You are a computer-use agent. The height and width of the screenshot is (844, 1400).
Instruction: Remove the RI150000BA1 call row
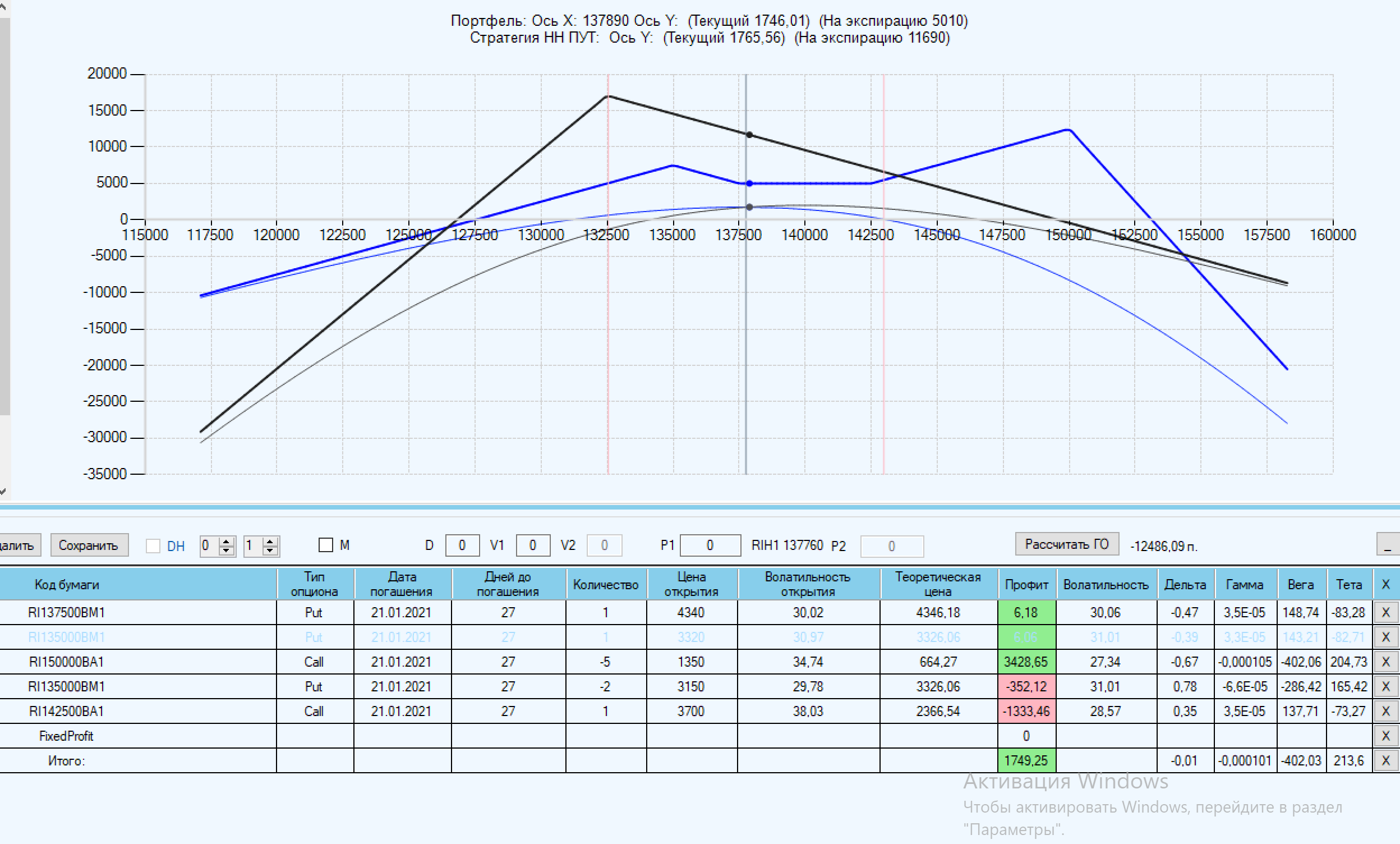tap(1385, 662)
